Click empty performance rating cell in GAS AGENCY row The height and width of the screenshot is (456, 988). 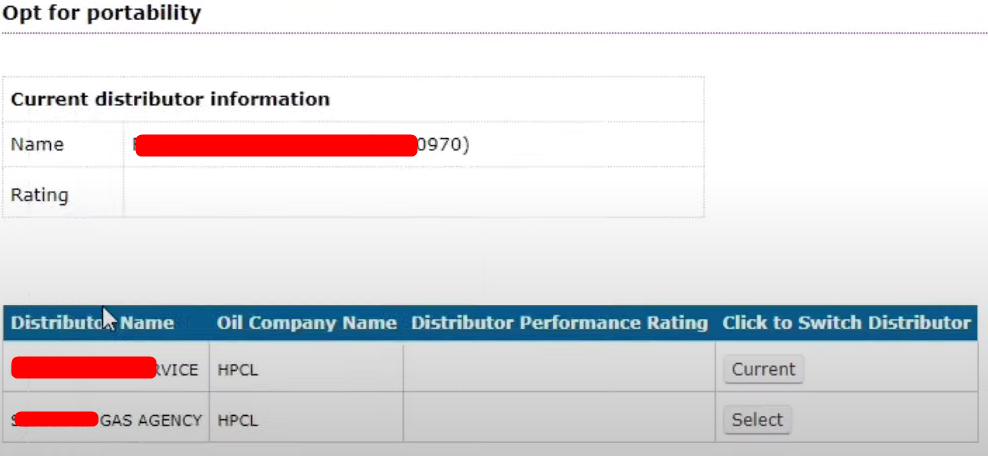pos(559,420)
